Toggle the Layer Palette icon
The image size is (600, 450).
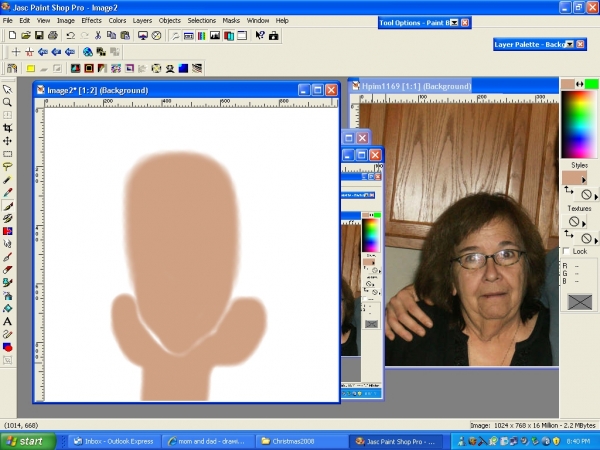point(228,36)
